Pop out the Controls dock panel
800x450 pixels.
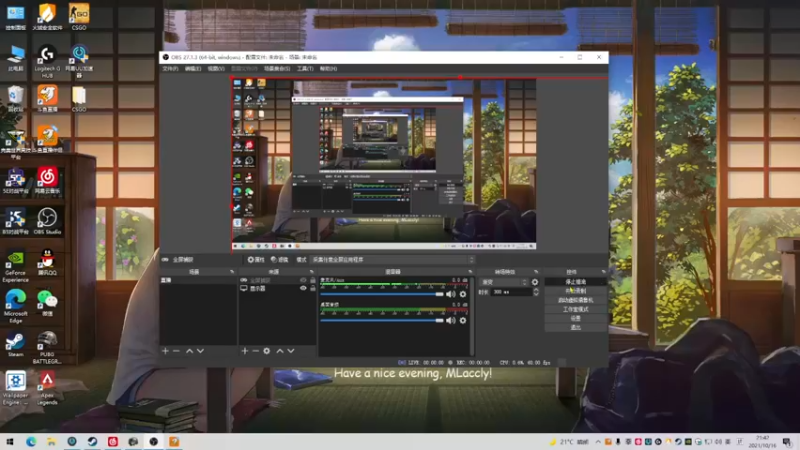pyautogui.click(x=604, y=272)
